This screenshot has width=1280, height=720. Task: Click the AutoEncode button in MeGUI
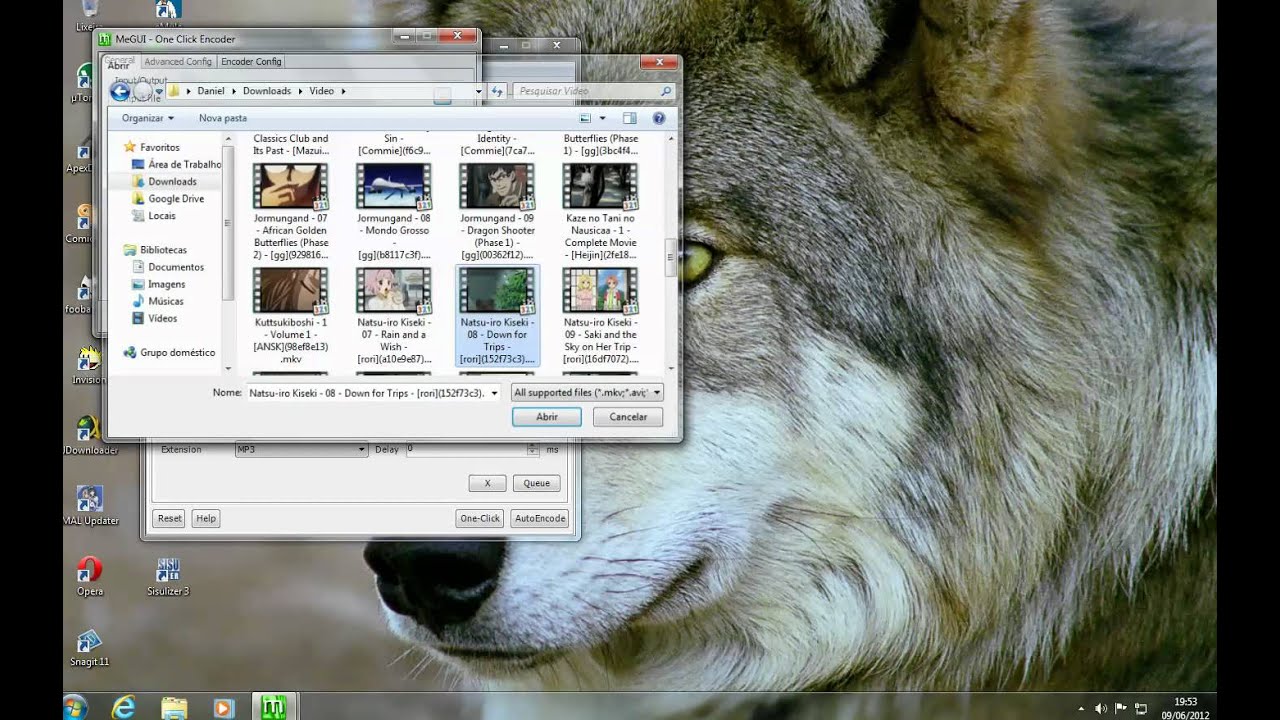(x=539, y=518)
